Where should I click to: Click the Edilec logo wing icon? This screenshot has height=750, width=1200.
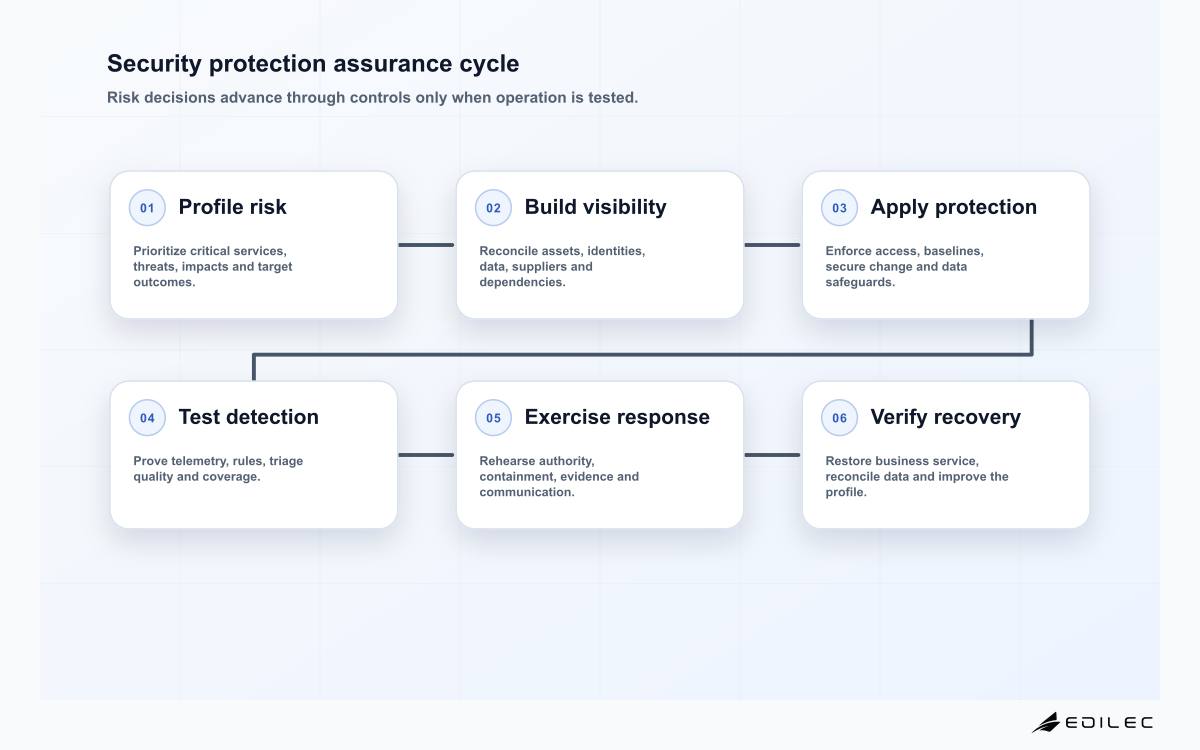pos(1046,722)
